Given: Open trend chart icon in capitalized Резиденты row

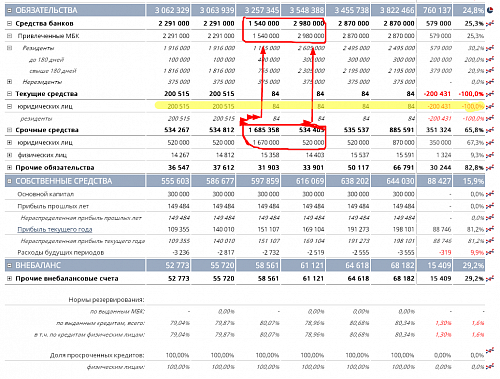Looking at the screenshot, I should point(490,48).
